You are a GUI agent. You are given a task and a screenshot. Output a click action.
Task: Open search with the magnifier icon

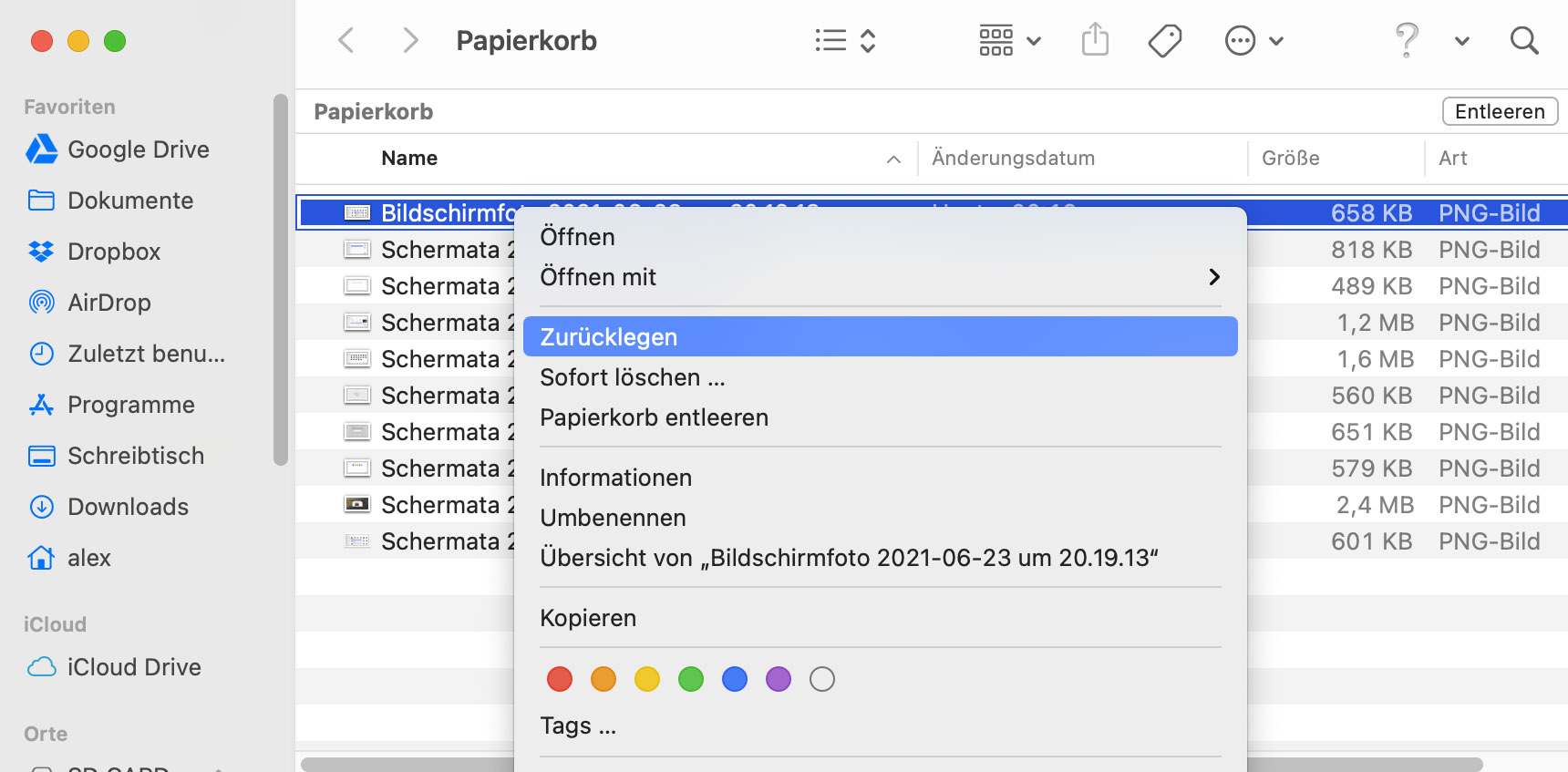click(1524, 40)
